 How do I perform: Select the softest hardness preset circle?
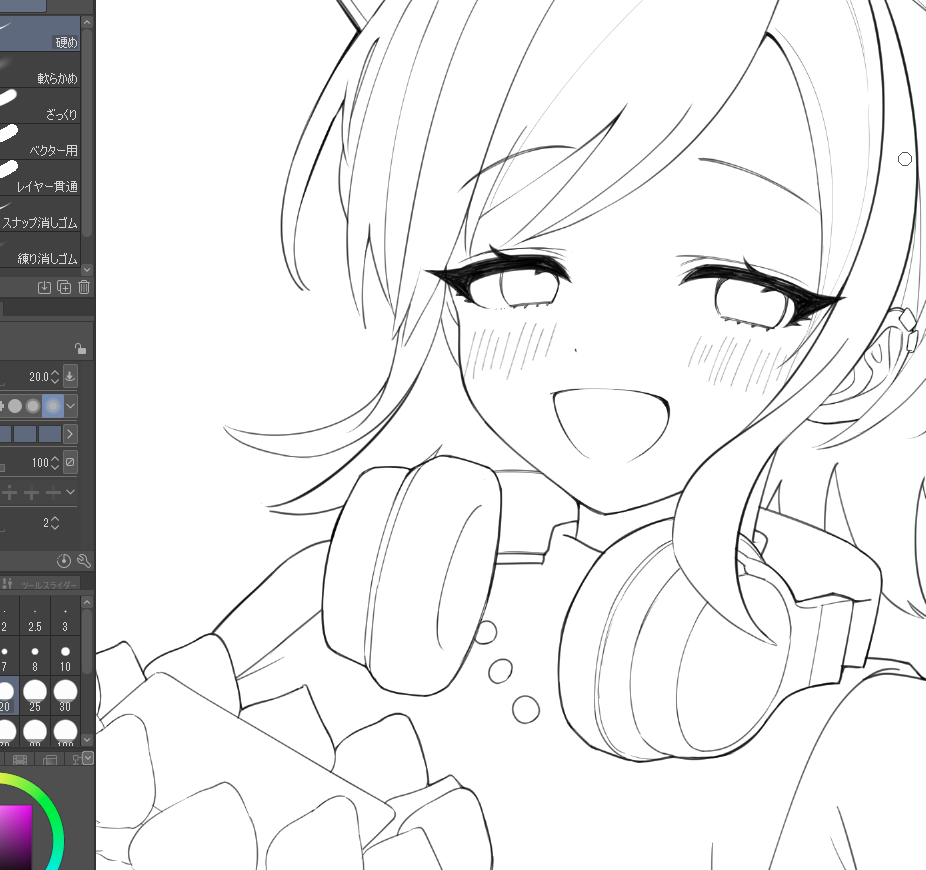pyautogui.click(x=52, y=406)
